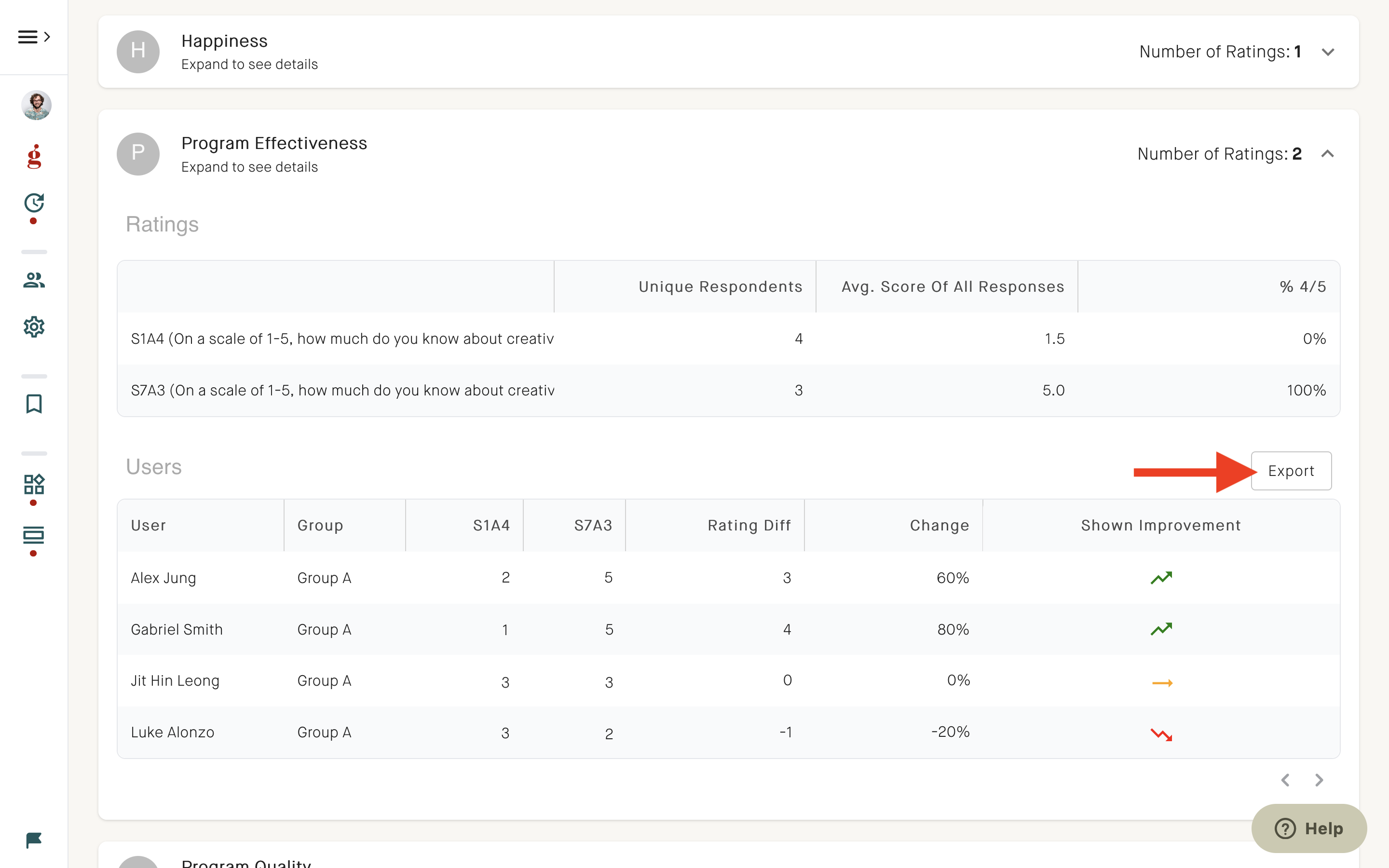This screenshot has height=868, width=1389.
Task: Open the bookmark sidebar icon
Action: [34, 404]
